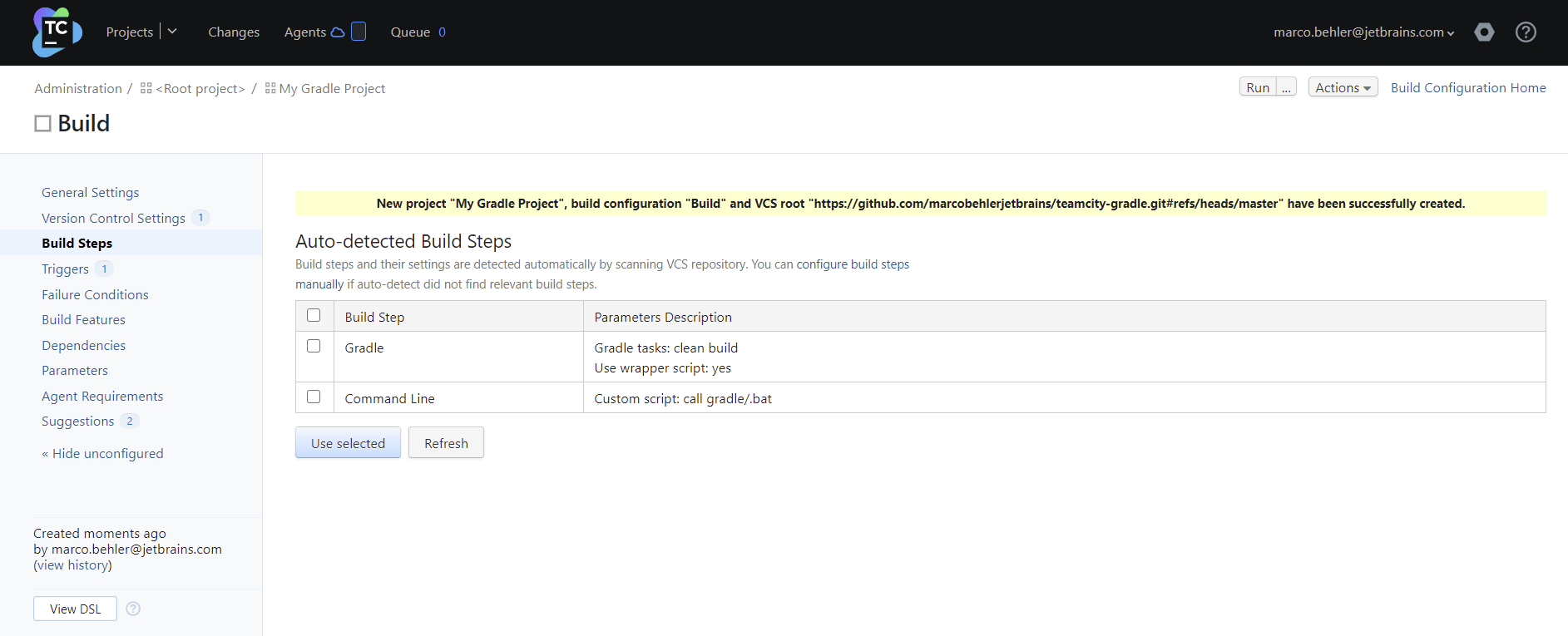Open the marco.behler user account menu
This screenshot has width=1568, height=636.
[x=1363, y=32]
